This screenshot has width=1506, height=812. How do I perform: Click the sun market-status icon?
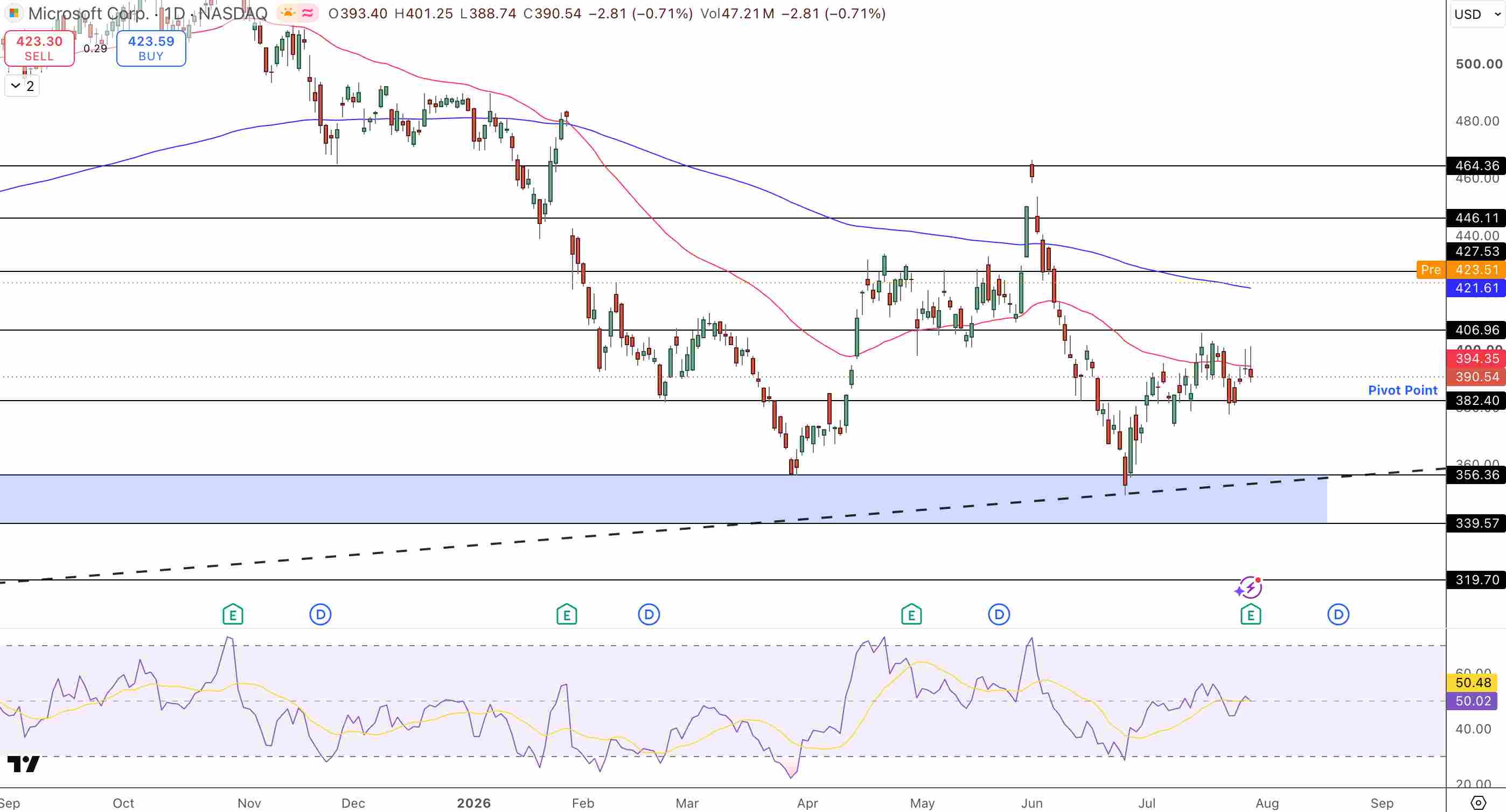[x=288, y=13]
